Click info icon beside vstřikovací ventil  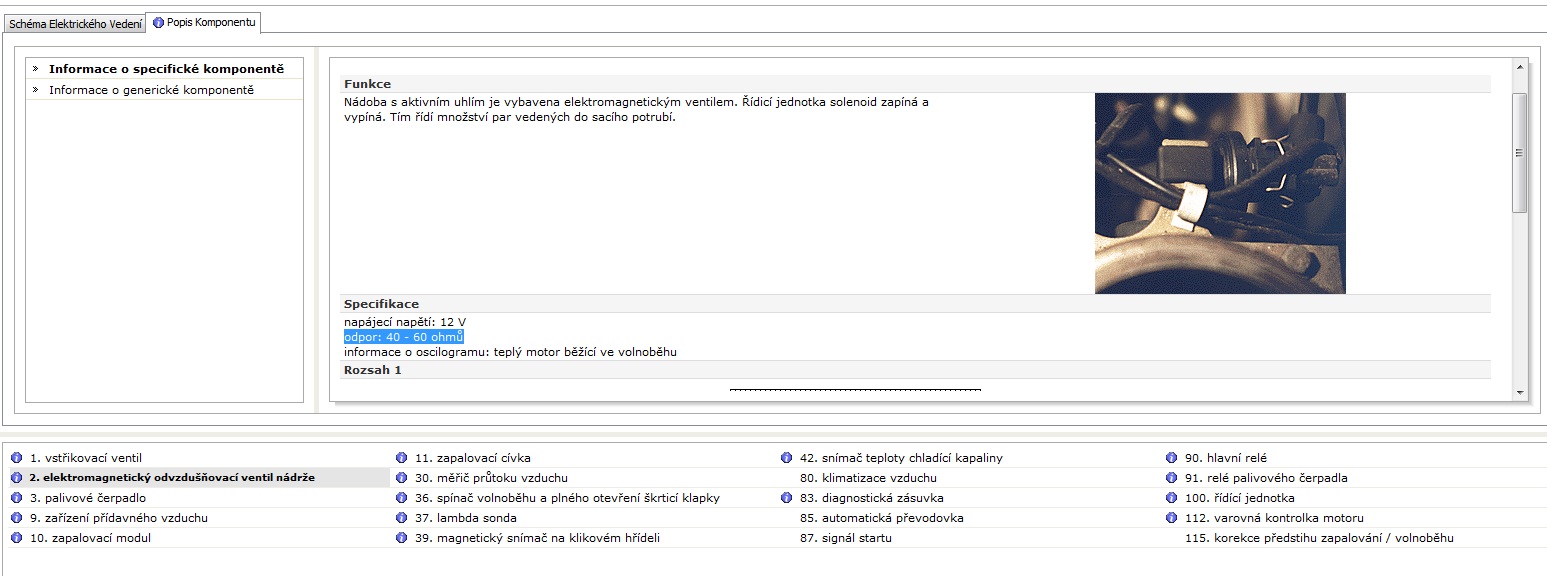point(16,458)
